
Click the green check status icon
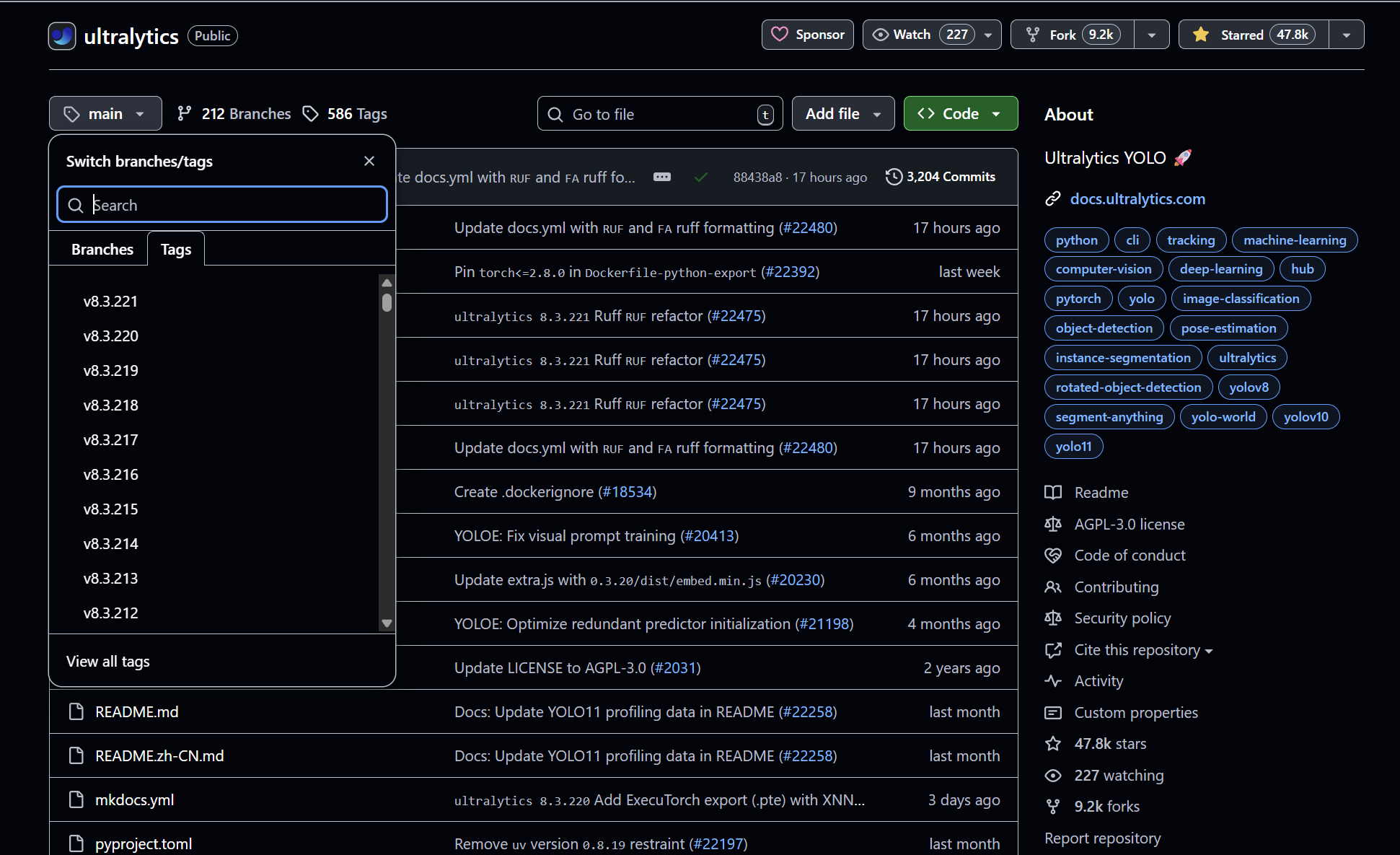700,177
